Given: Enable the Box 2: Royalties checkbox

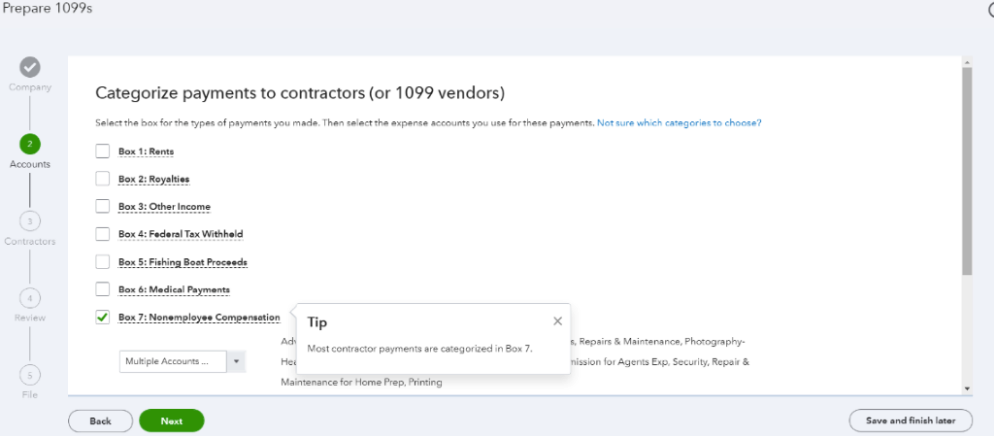Looking at the screenshot, I should pyautogui.click(x=102, y=178).
